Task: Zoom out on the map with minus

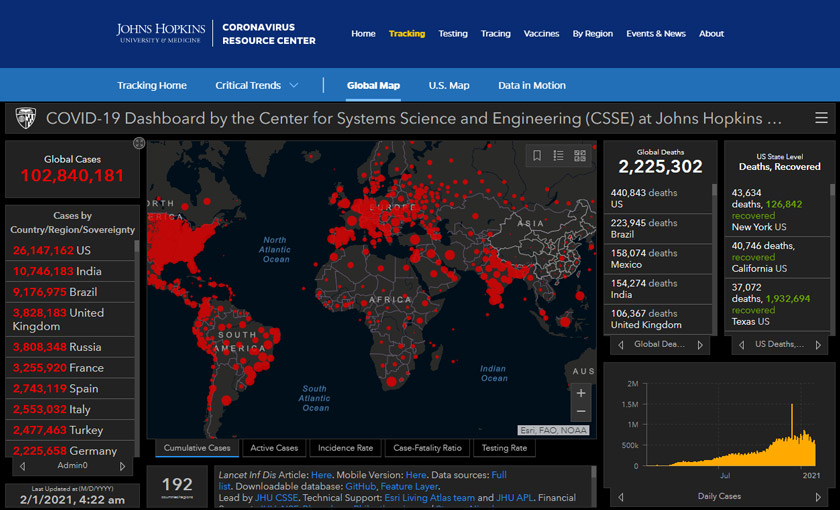Action: (581, 412)
